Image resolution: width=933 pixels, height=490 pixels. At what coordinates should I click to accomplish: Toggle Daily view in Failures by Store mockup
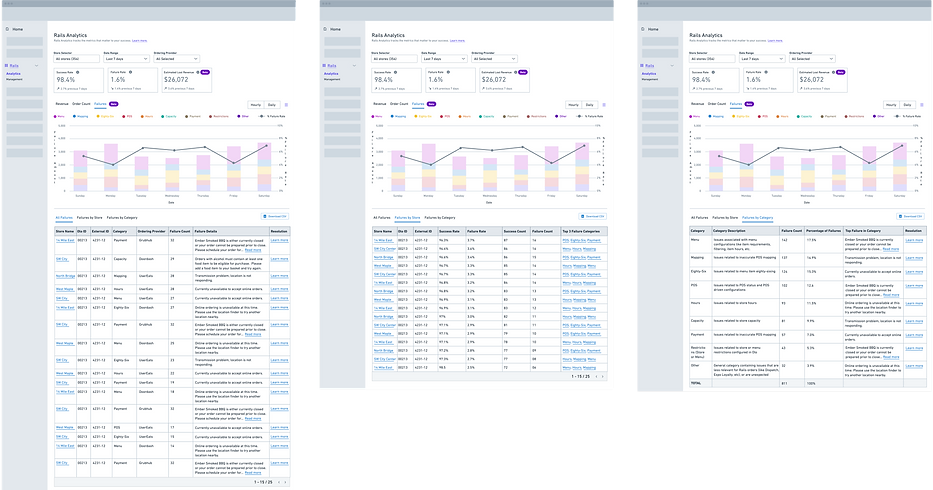point(590,105)
